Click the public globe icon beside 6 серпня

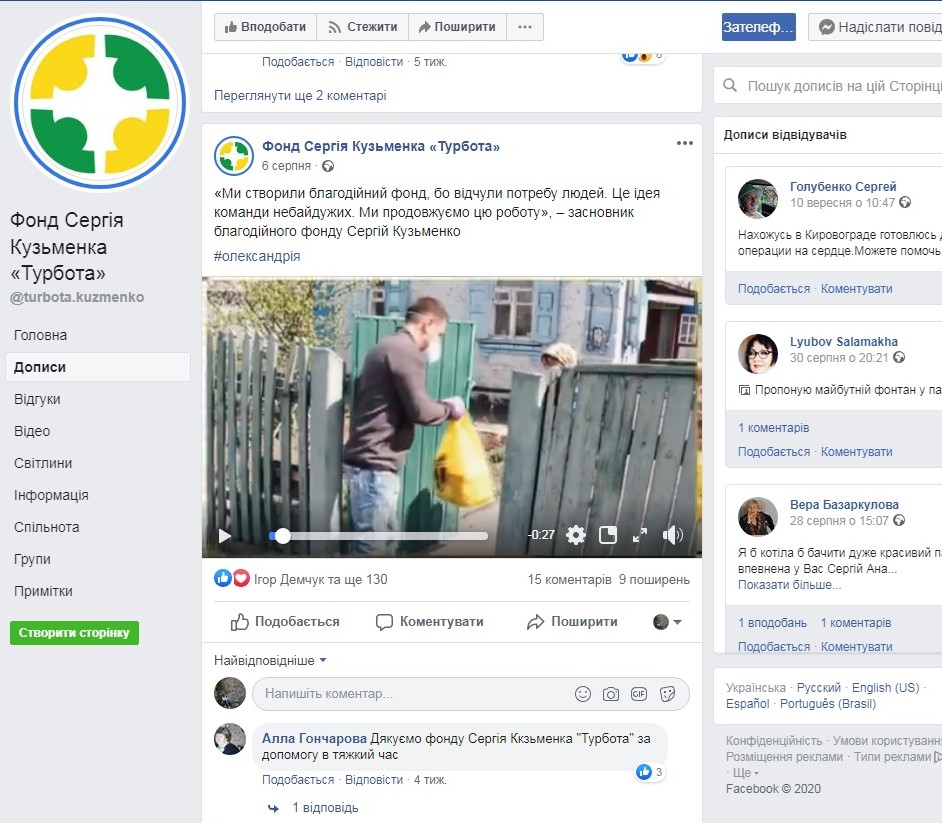[x=328, y=166]
